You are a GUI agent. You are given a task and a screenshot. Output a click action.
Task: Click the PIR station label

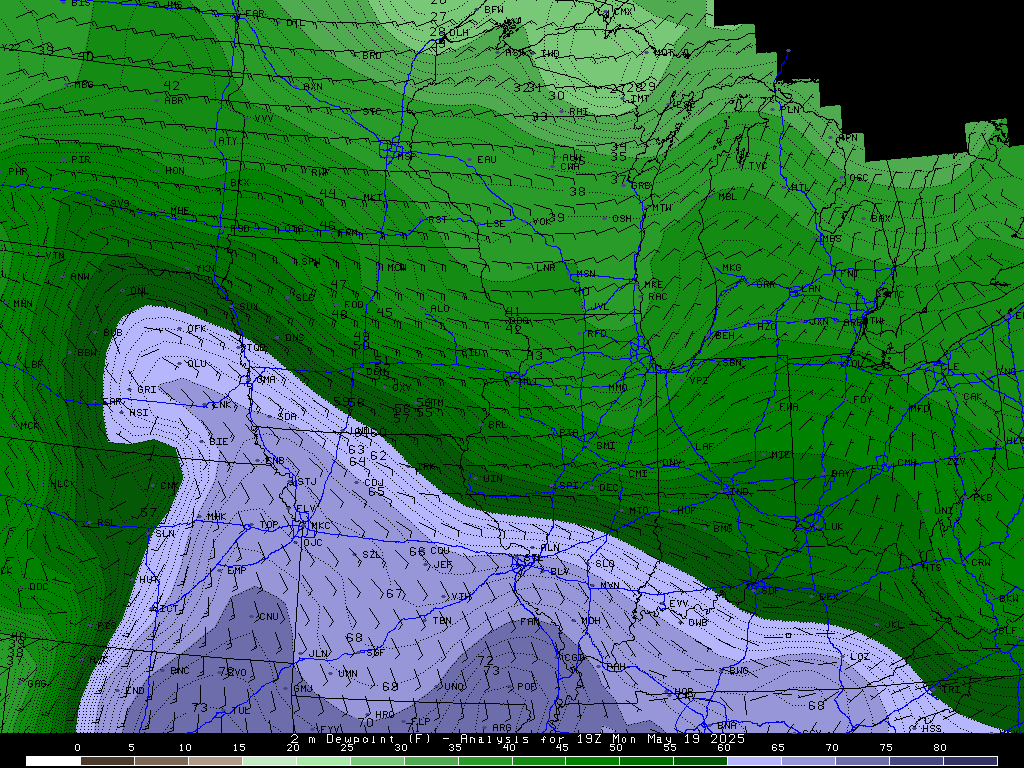pos(80,159)
